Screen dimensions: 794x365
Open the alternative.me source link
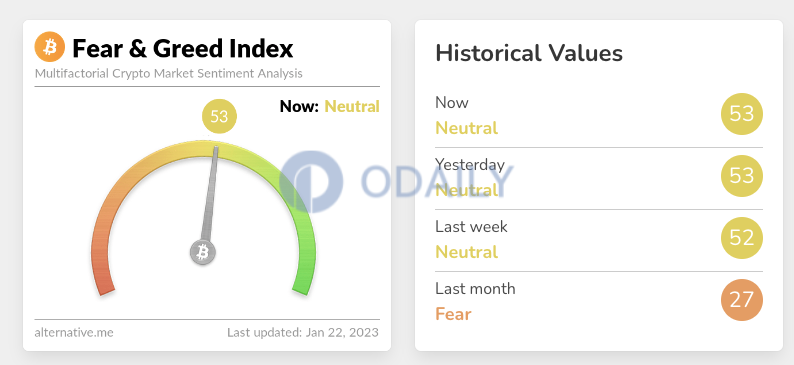[x=74, y=333]
